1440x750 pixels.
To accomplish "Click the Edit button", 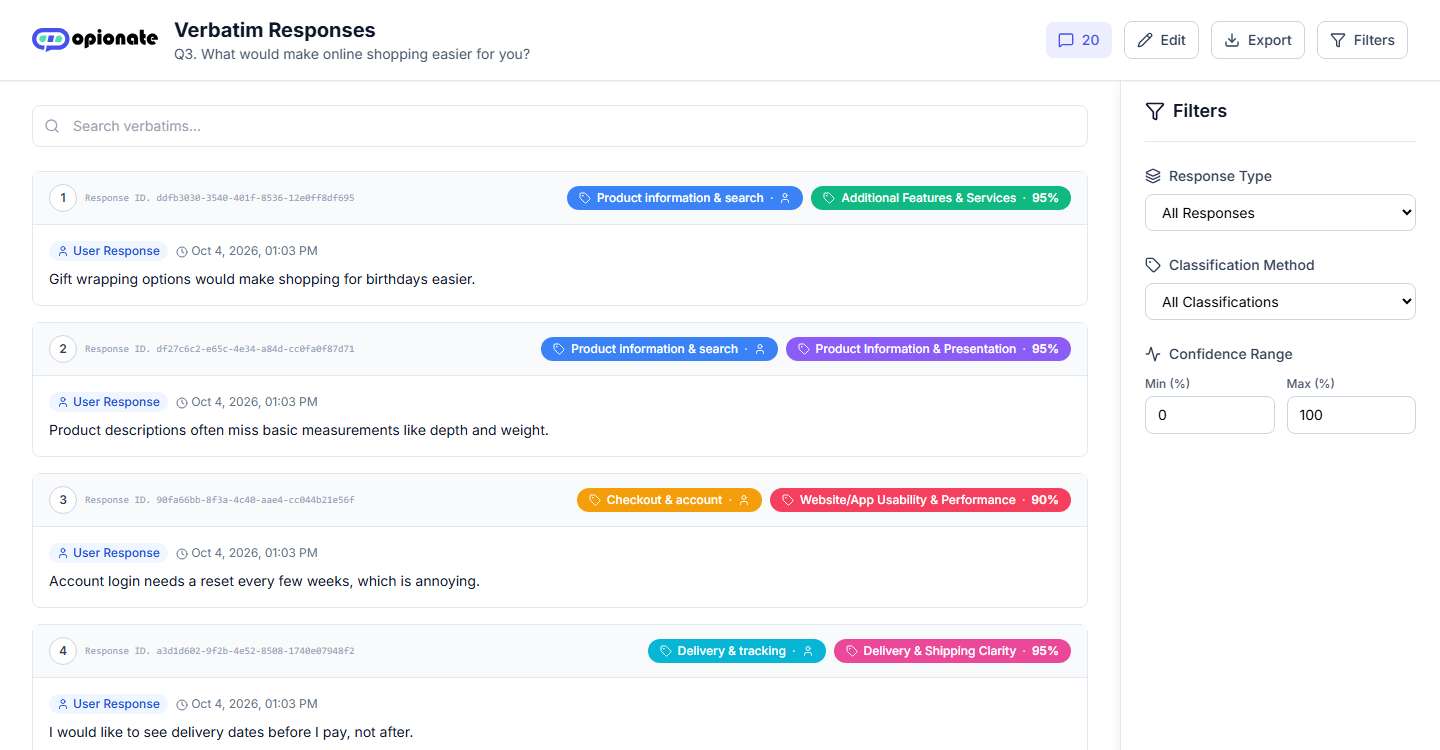I will pos(1161,40).
